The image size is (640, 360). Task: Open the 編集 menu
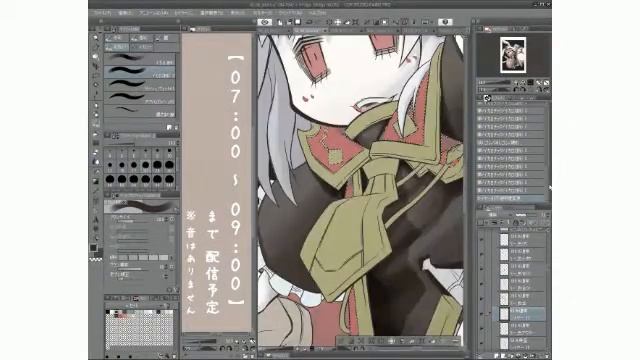coord(125,13)
